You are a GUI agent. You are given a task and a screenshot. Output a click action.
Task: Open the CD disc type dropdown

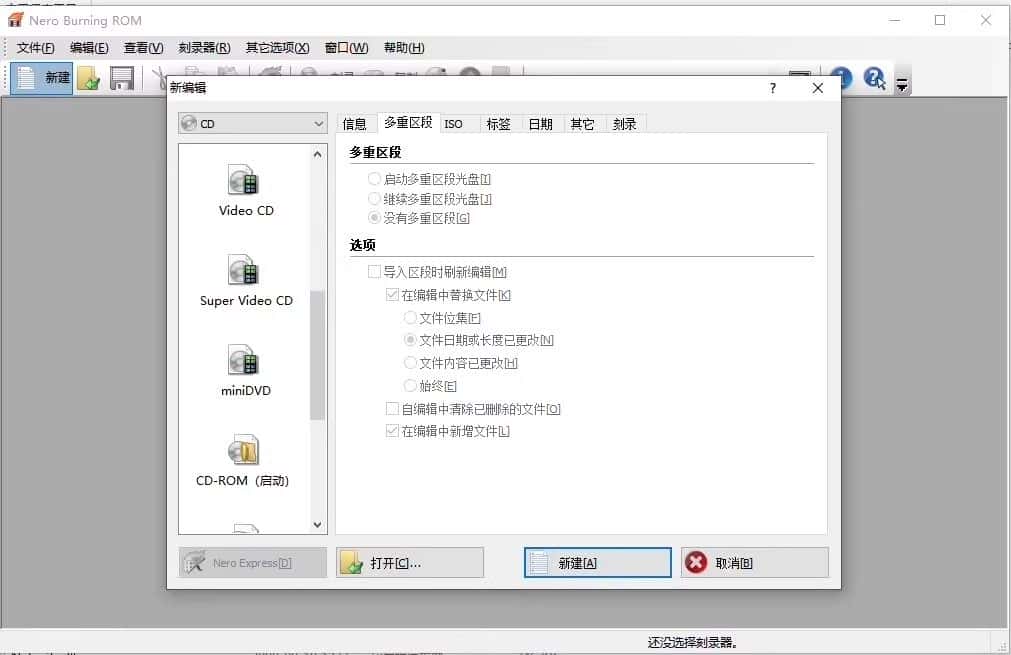[318, 122]
